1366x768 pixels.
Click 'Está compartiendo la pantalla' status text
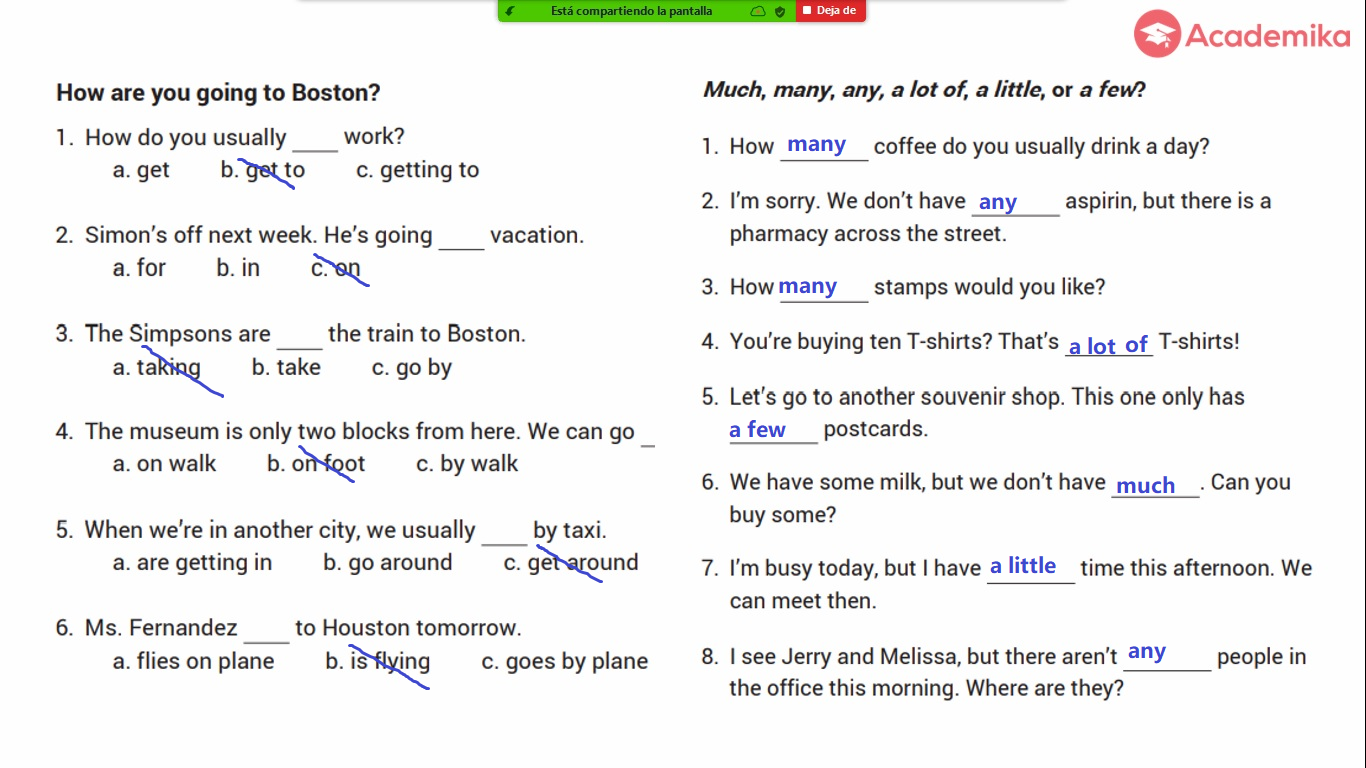(x=632, y=11)
